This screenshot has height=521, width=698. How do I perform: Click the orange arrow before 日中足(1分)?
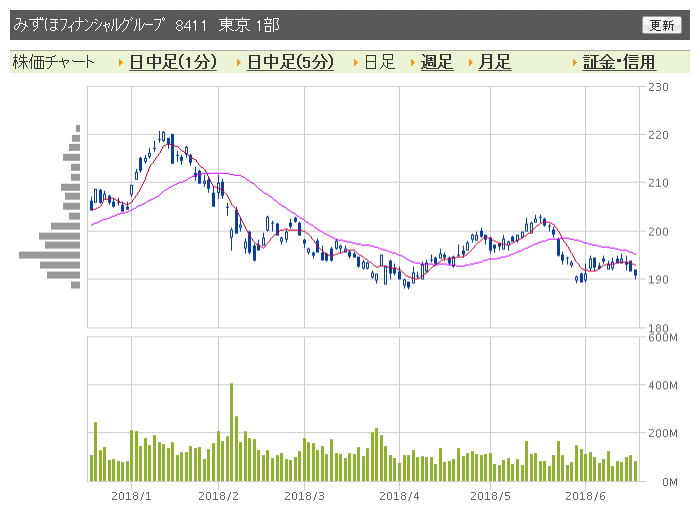coord(121,63)
